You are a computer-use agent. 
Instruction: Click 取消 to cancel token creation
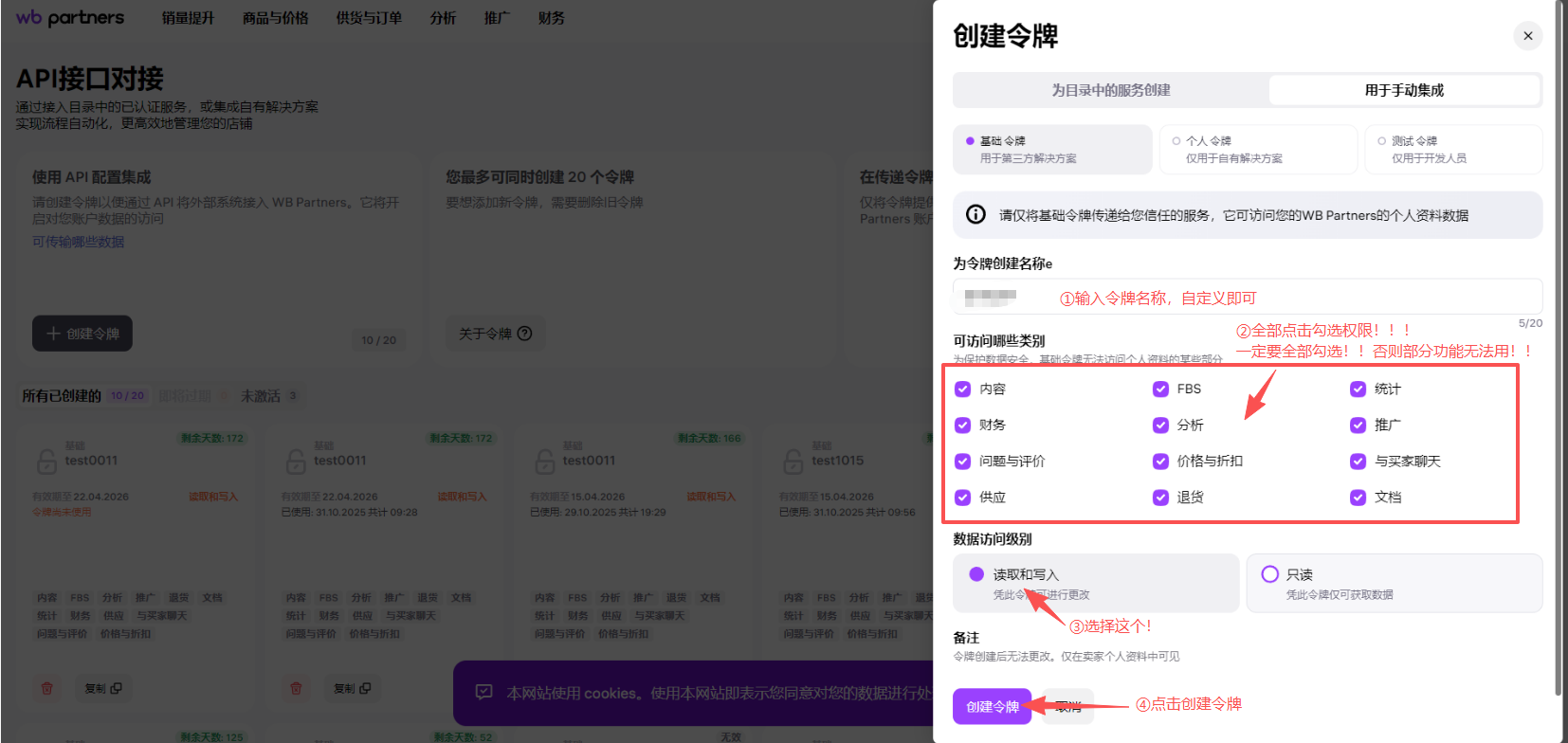tap(1068, 706)
